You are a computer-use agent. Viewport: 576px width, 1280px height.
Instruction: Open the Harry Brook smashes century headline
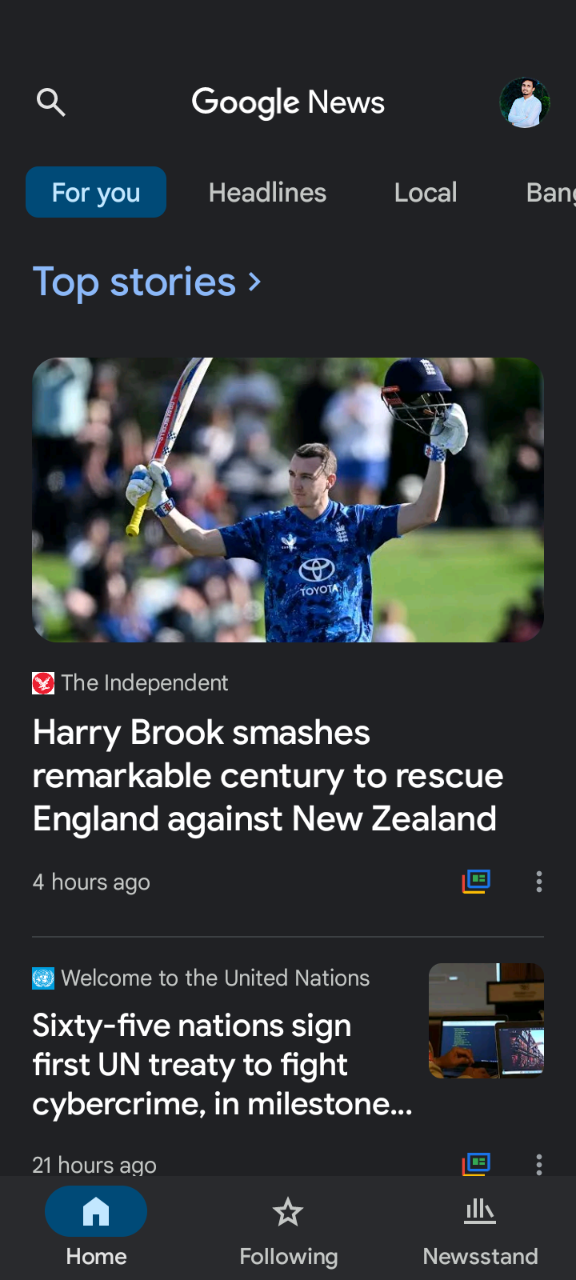268,776
